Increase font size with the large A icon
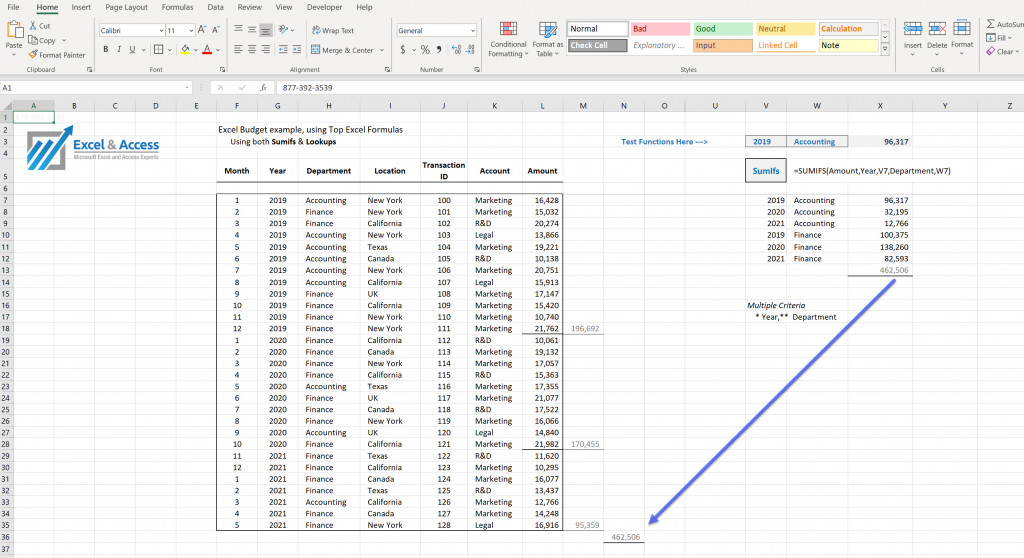The height and width of the screenshot is (558, 1024). [202, 30]
